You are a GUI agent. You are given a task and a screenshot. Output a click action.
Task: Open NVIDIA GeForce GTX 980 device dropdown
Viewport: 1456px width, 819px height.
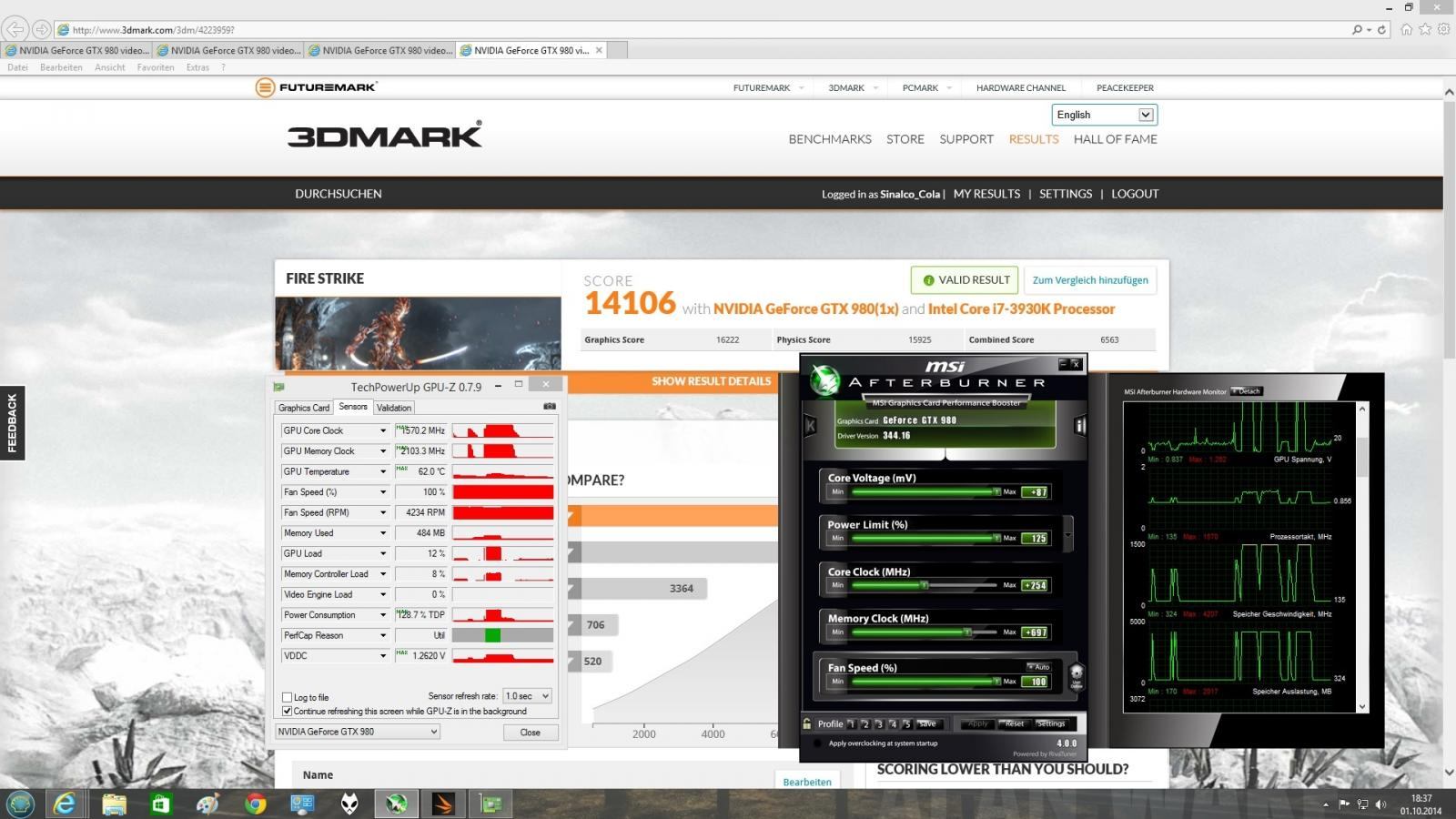[x=358, y=732]
